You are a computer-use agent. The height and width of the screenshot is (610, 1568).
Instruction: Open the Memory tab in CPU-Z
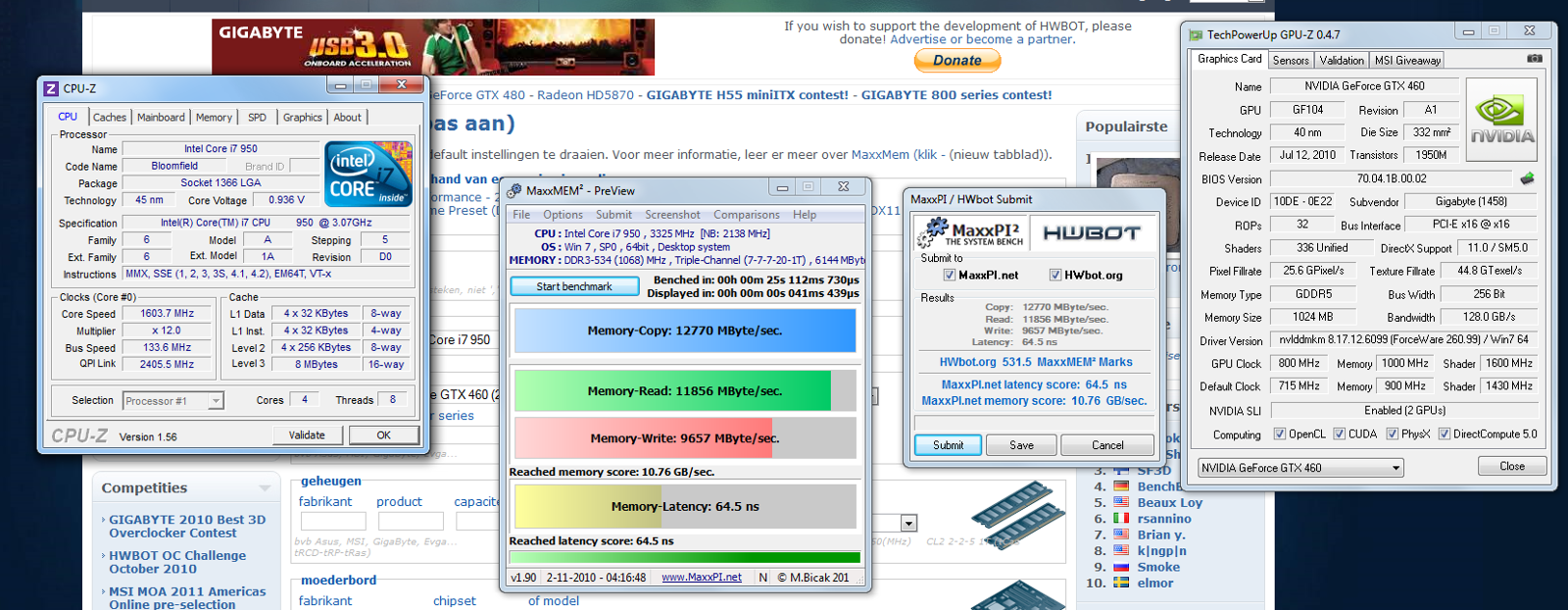pyautogui.click(x=214, y=118)
